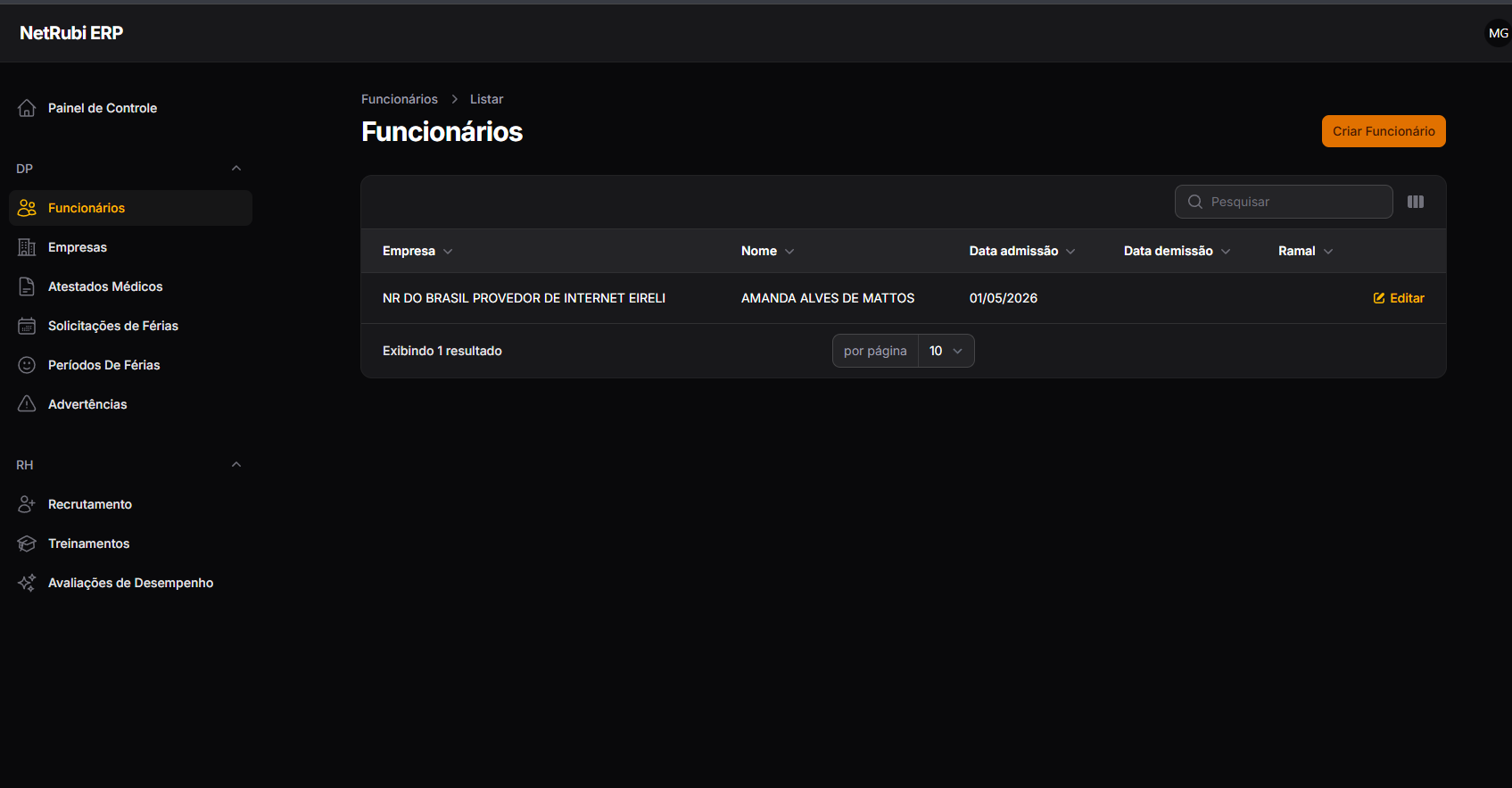This screenshot has height=788, width=1512.
Task: Open Solicitações de Férias page
Action: pos(130,326)
